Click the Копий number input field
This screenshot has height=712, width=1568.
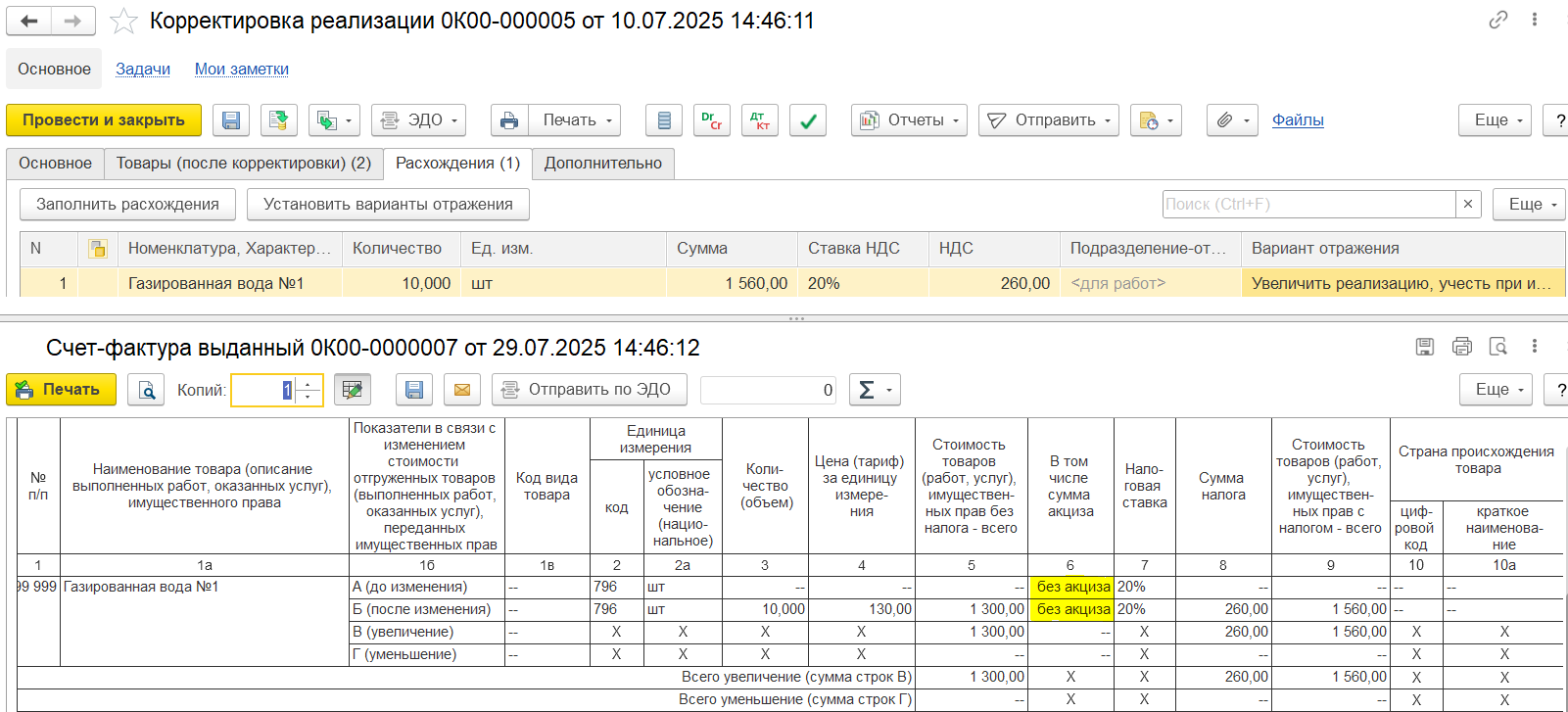pos(263,390)
